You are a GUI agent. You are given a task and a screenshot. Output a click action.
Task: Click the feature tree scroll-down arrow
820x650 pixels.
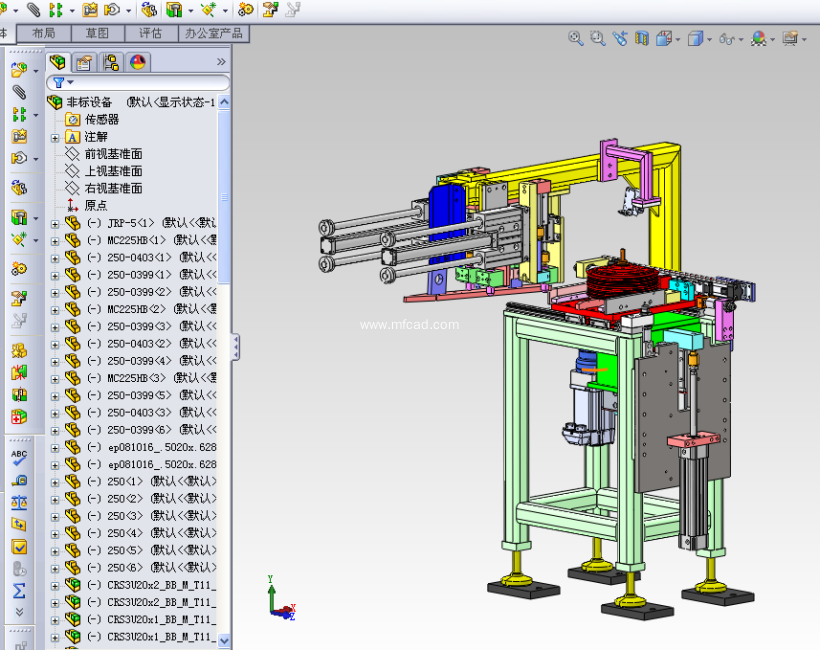coord(224,640)
